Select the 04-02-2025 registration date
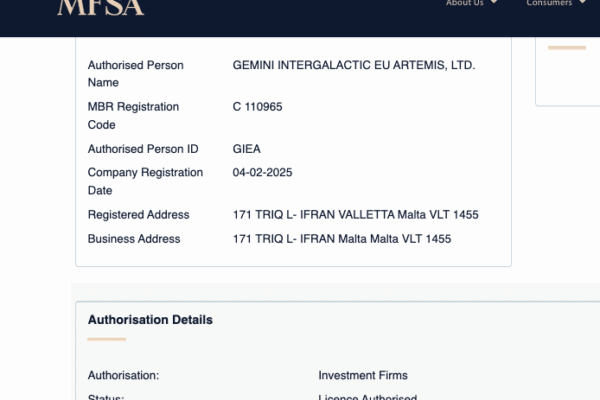Viewport: 600px width, 400px height. coord(262,173)
